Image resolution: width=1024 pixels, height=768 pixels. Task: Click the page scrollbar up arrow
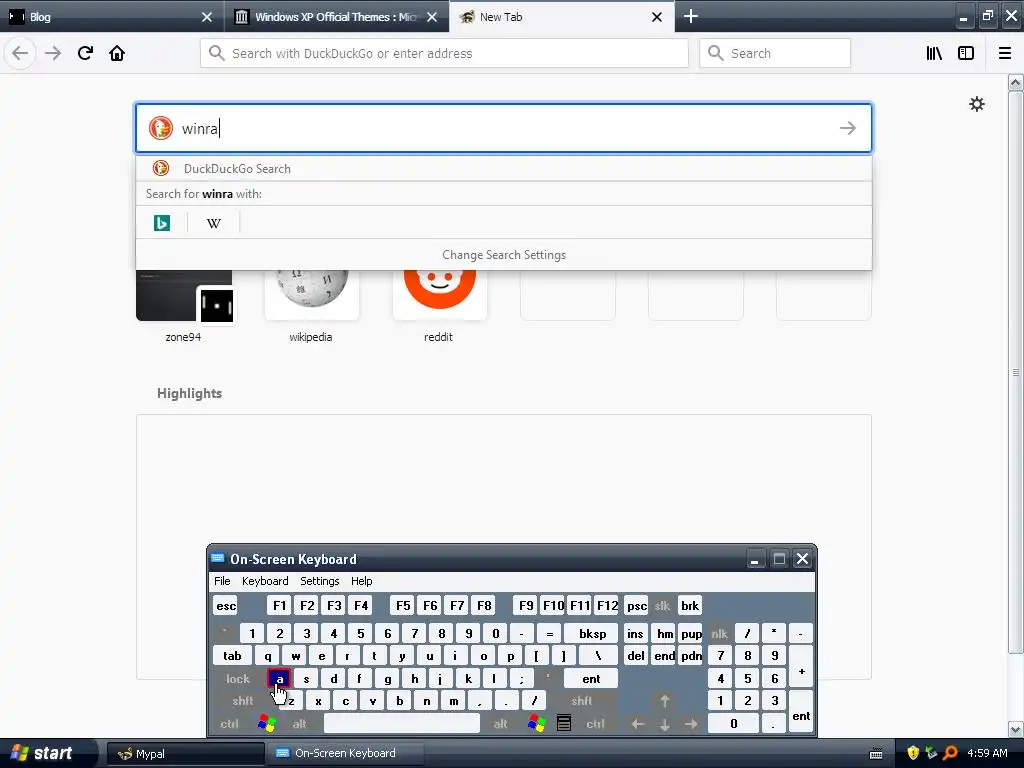[x=1016, y=82]
